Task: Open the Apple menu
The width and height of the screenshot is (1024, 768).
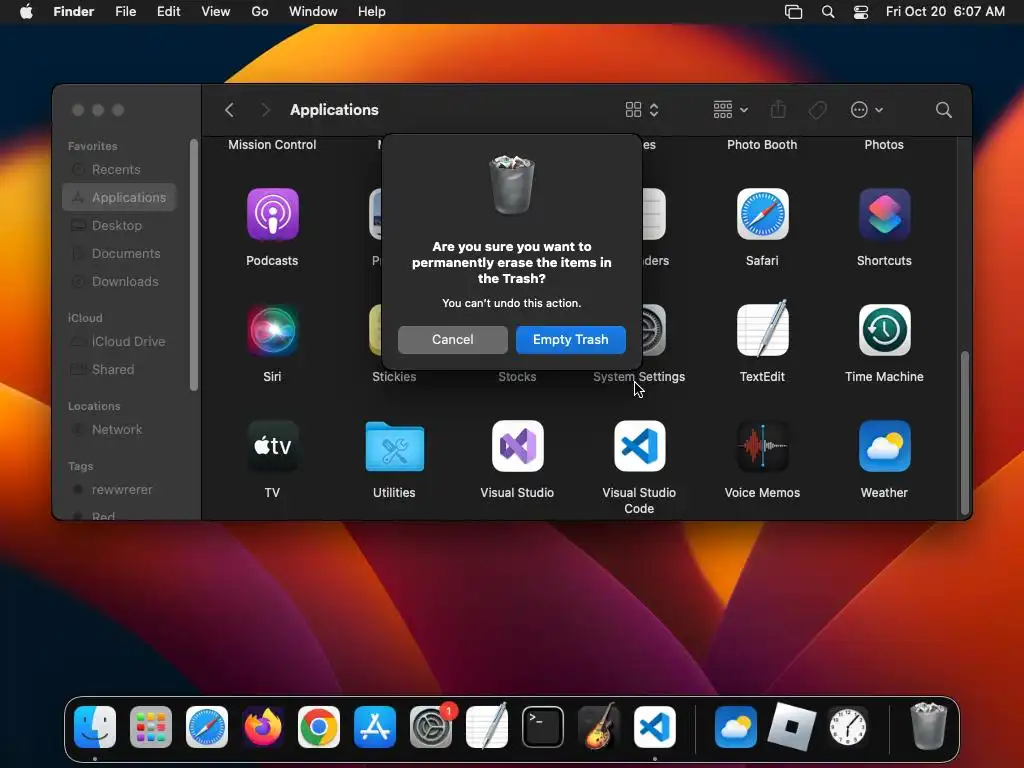Action: 26,12
